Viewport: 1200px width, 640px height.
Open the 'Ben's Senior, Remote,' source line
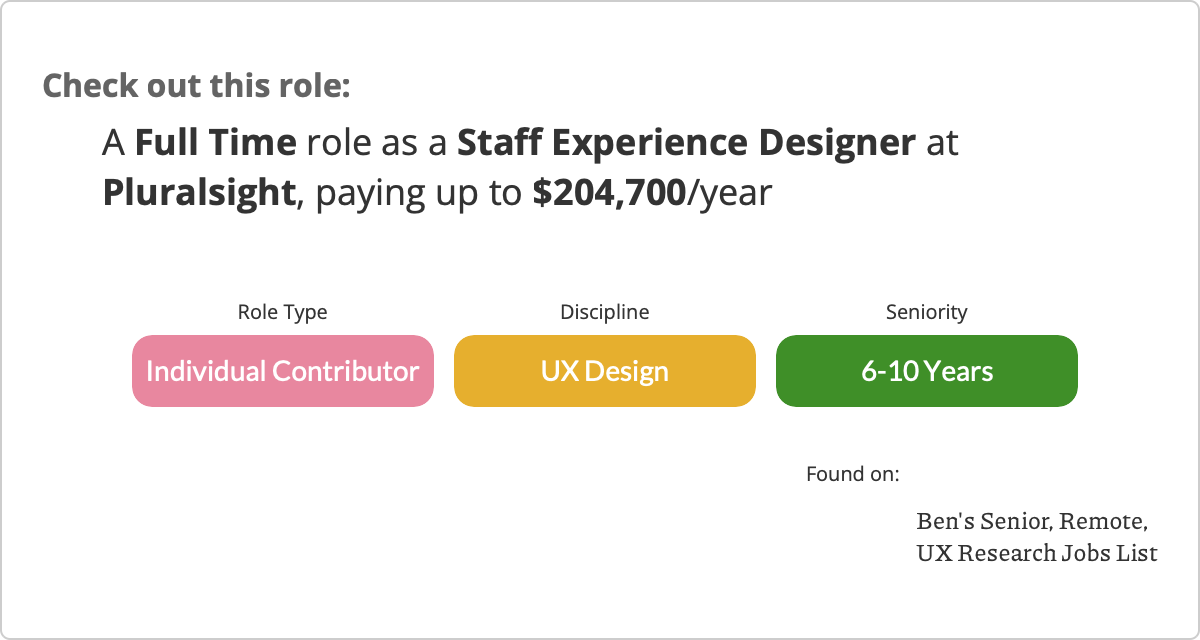[x=1031, y=521]
